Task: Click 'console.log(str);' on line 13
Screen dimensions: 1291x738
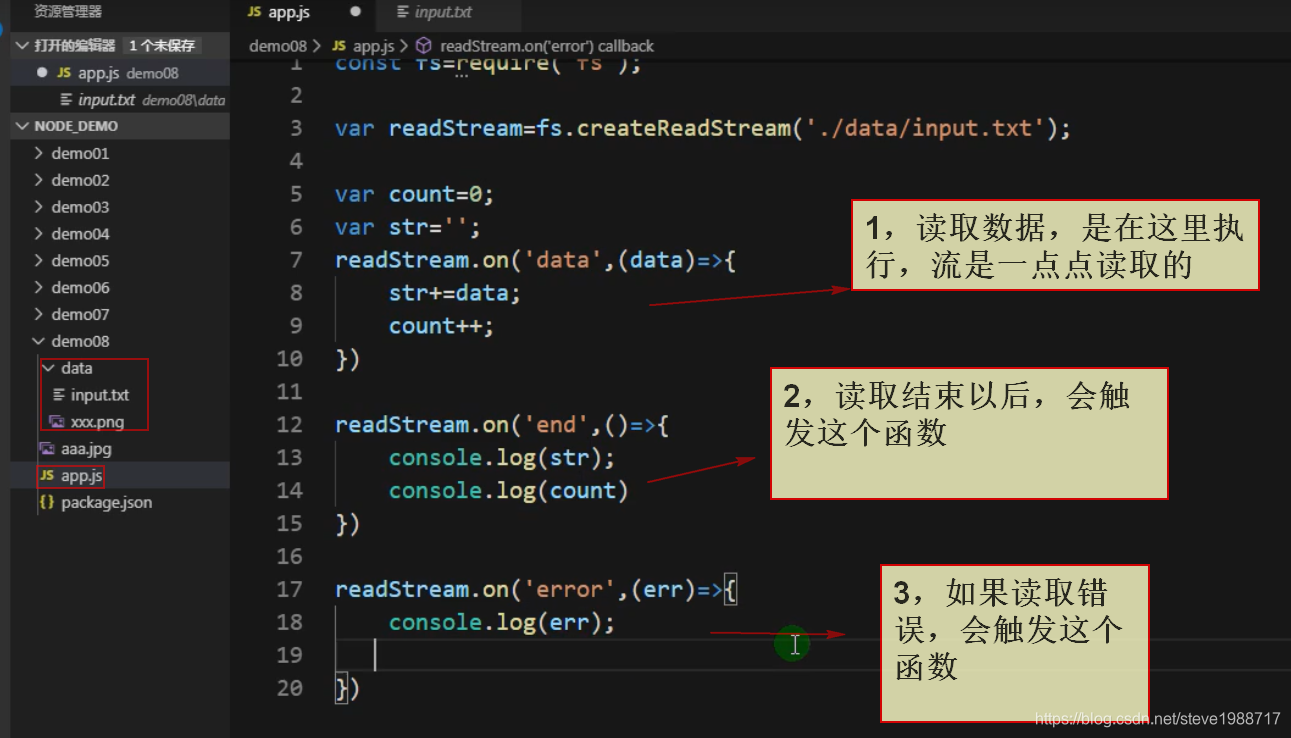Action: 502,457
